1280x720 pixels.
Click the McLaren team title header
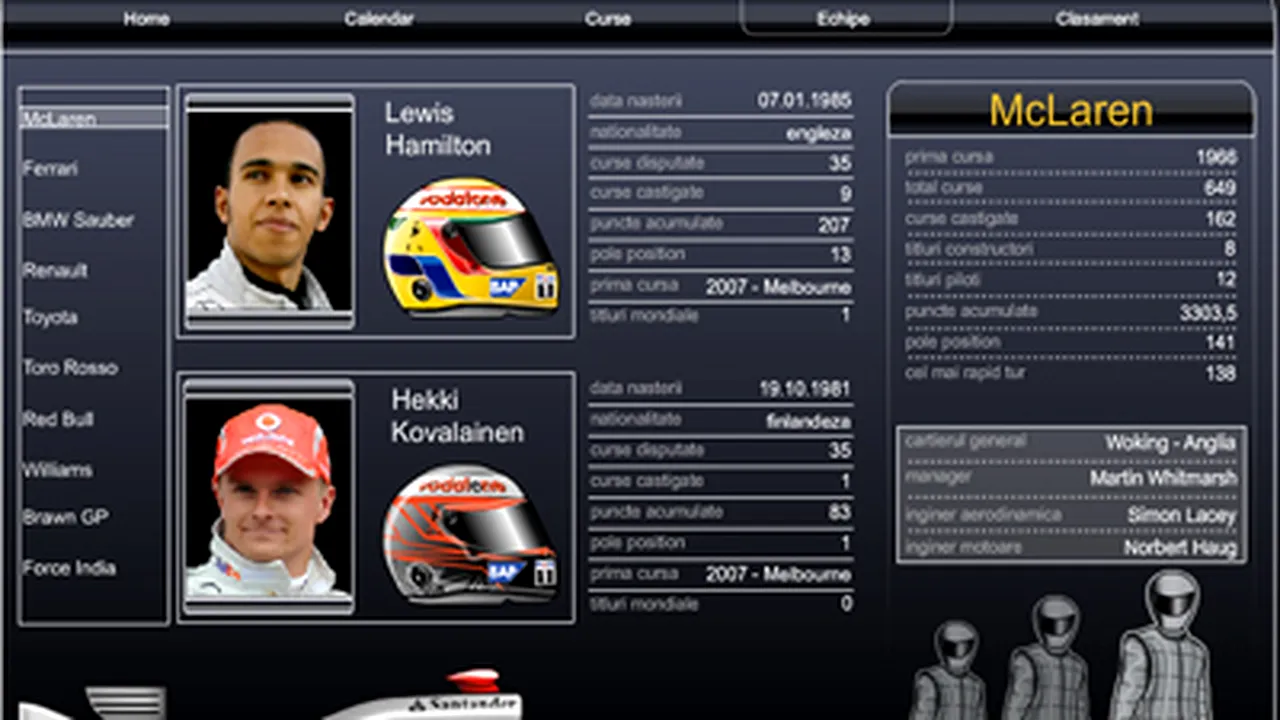coord(1071,110)
